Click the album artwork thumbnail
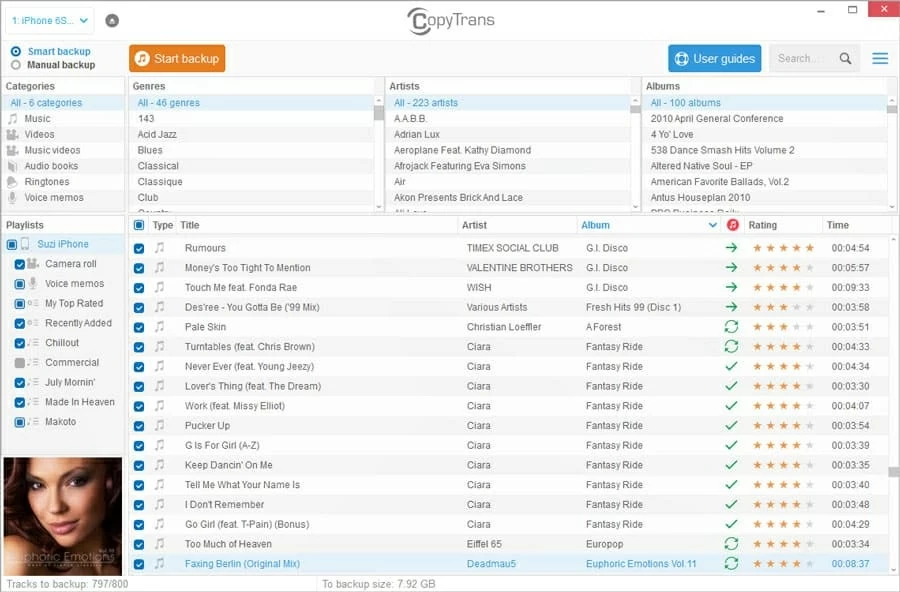 tap(62, 515)
